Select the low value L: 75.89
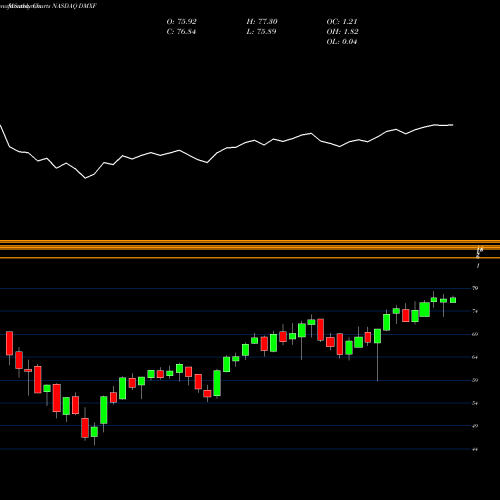The width and height of the screenshot is (500, 500). 262,32
